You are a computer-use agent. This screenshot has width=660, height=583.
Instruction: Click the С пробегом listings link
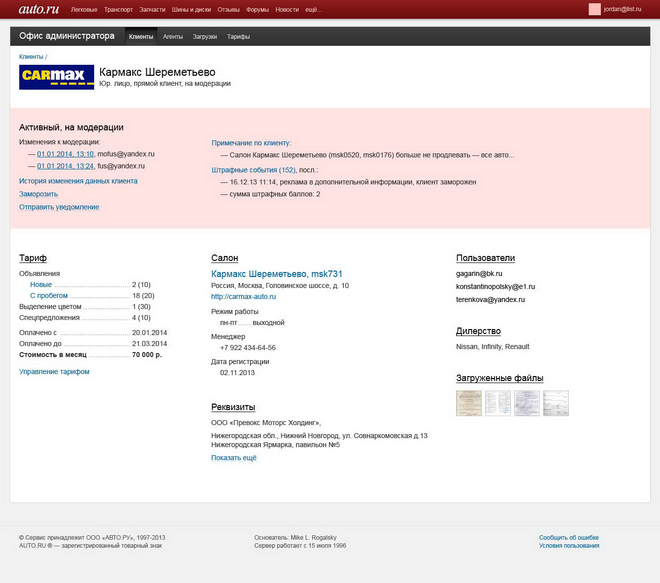point(49,295)
